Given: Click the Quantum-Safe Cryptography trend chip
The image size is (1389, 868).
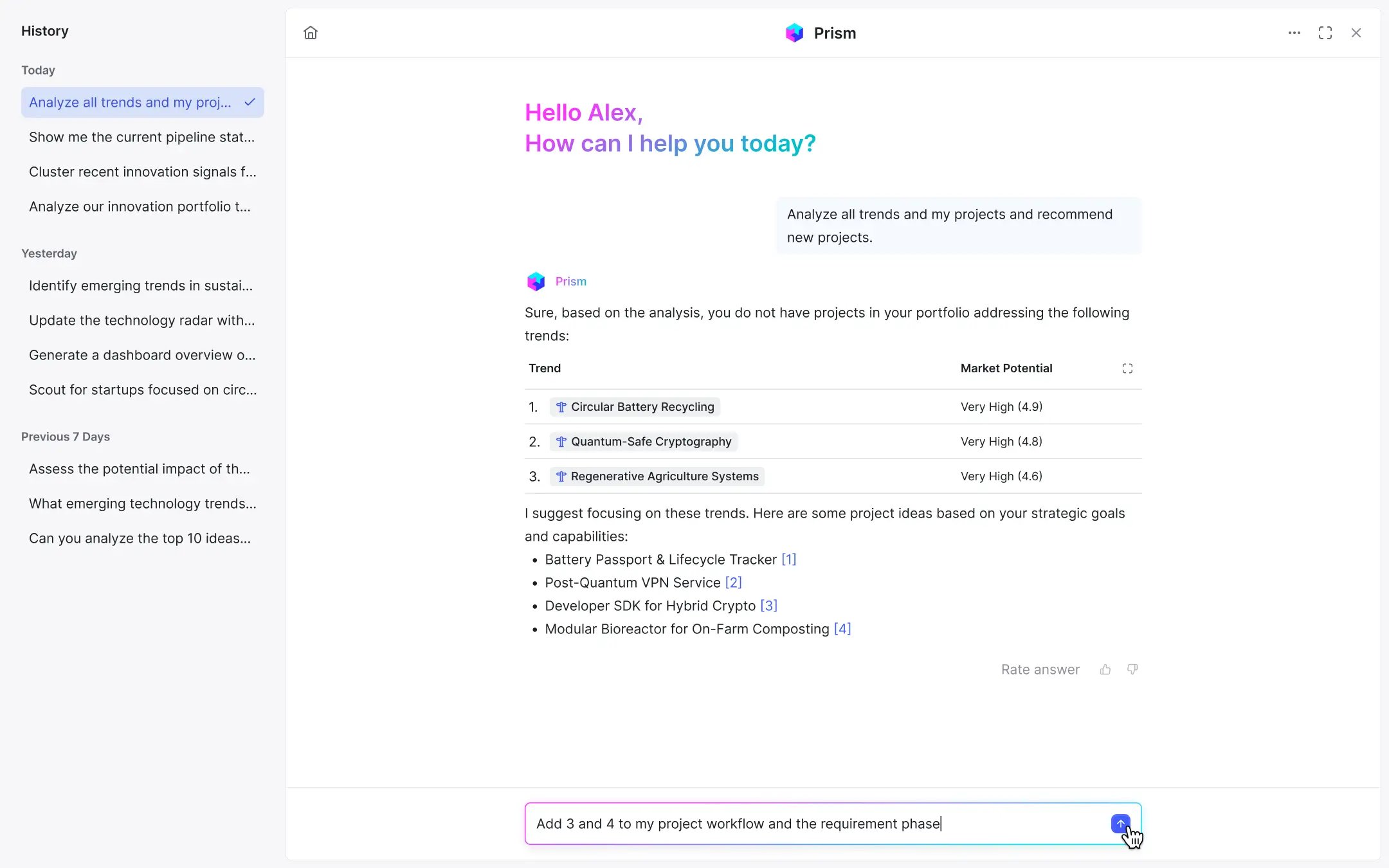Looking at the screenshot, I should pyautogui.click(x=644, y=441).
